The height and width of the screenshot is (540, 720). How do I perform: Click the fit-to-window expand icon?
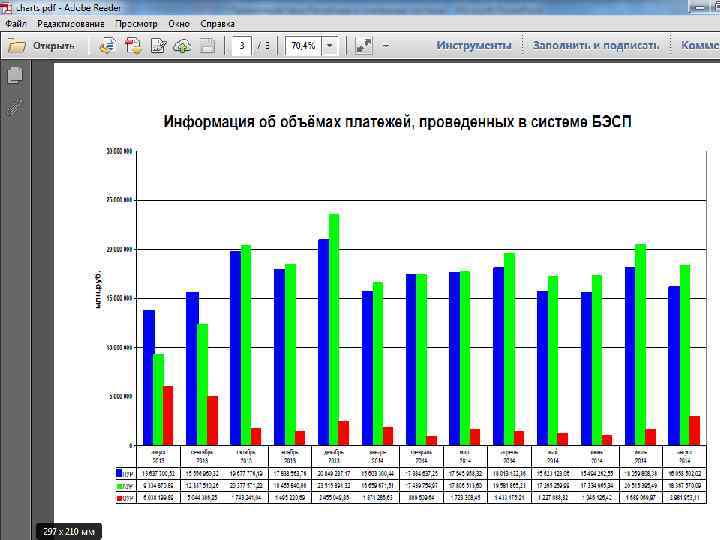pyautogui.click(x=363, y=45)
